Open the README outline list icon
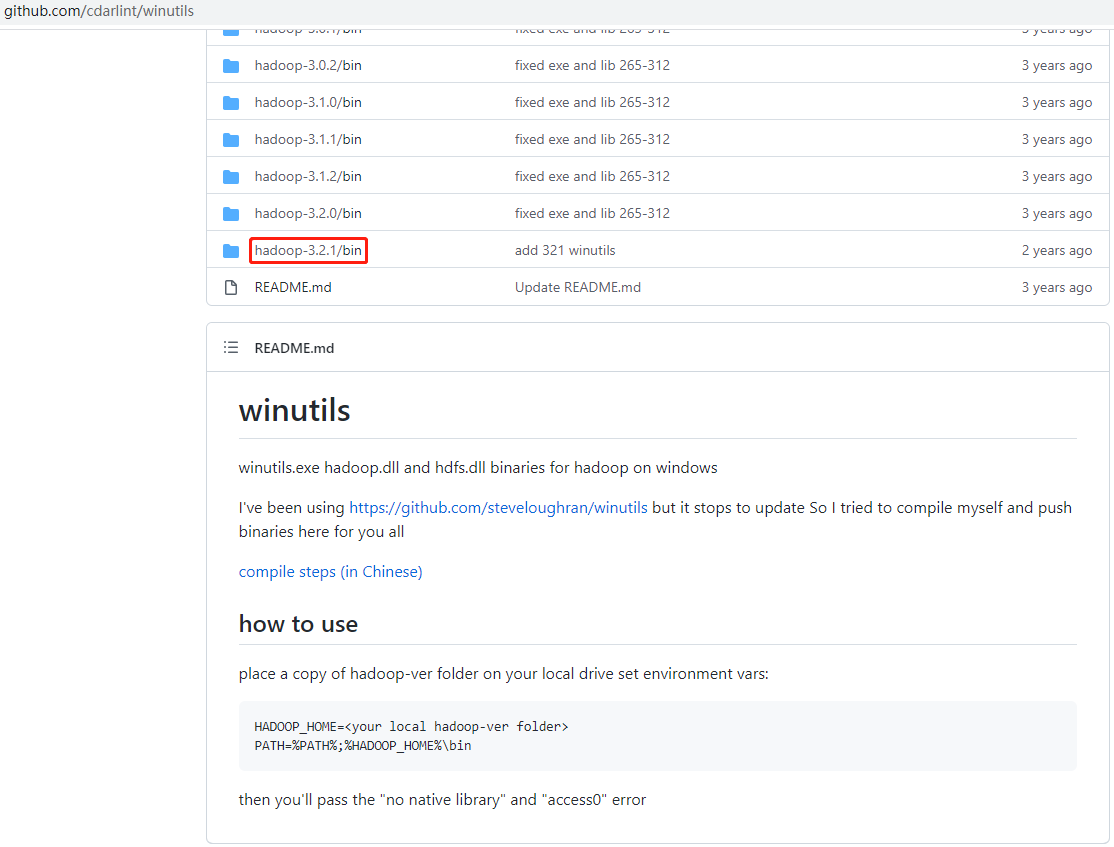The width and height of the screenshot is (1114, 847). [x=231, y=348]
